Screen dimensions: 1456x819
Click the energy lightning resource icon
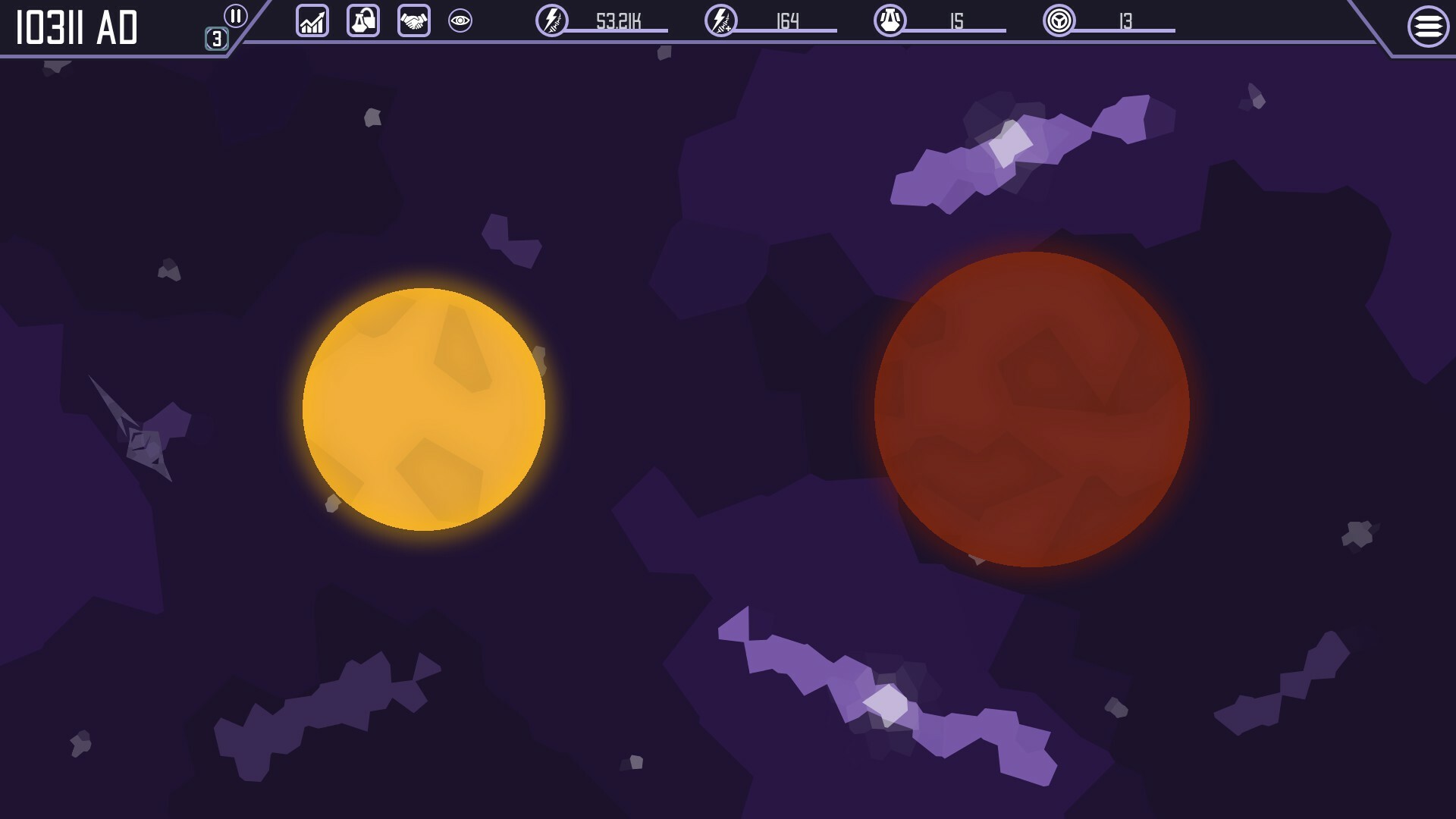click(552, 20)
